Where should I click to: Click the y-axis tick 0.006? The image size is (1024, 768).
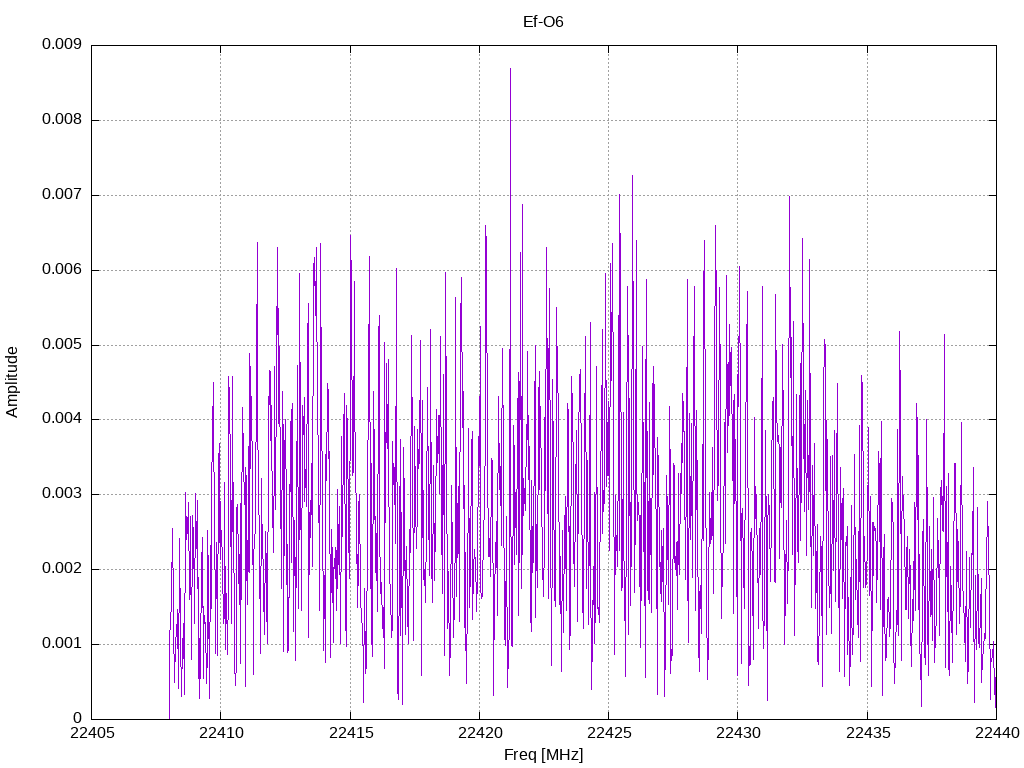click(x=62, y=270)
